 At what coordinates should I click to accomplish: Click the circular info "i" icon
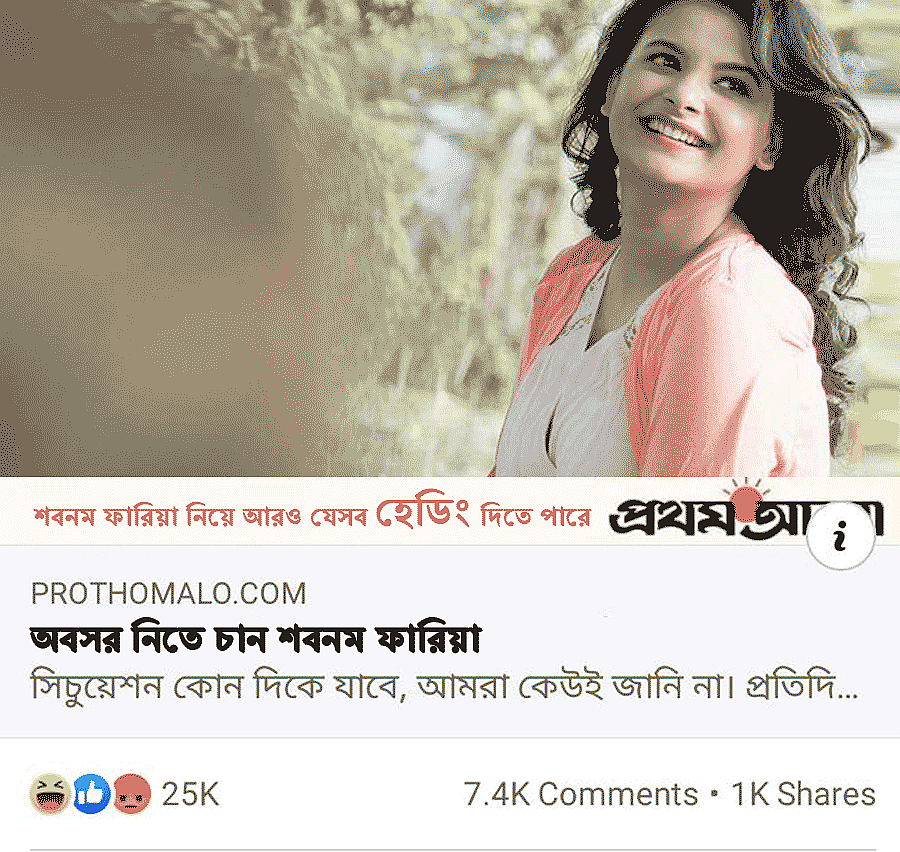[x=840, y=536]
